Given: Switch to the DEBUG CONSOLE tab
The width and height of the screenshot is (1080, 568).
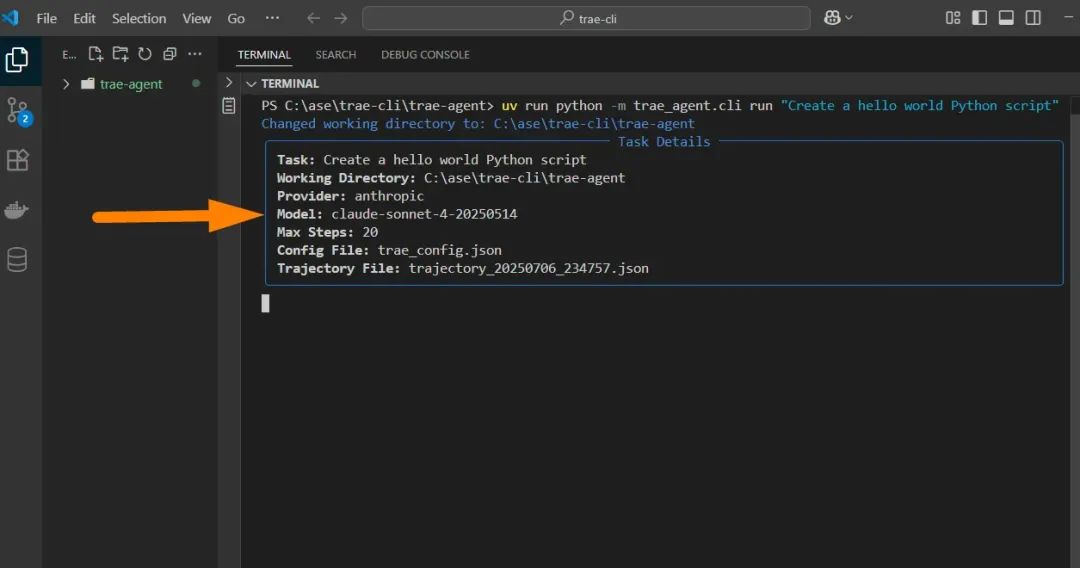Looking at the screenshot, I should click(x=425, y=55).
